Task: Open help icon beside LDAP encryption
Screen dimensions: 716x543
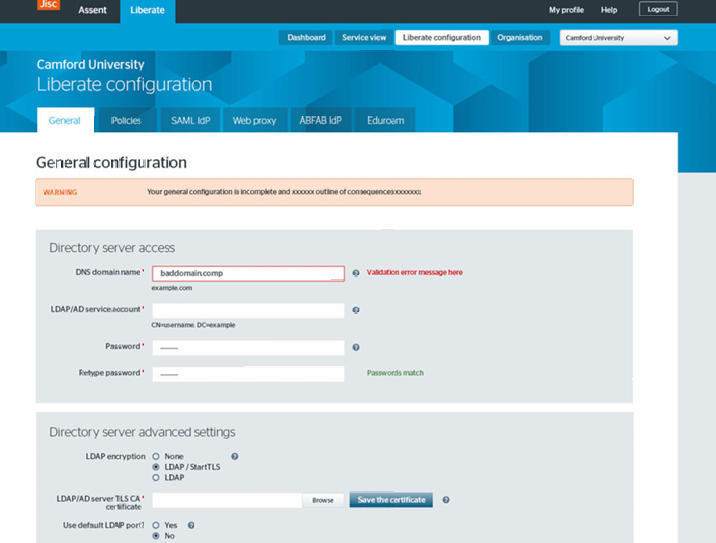Action: coord(234,456)
